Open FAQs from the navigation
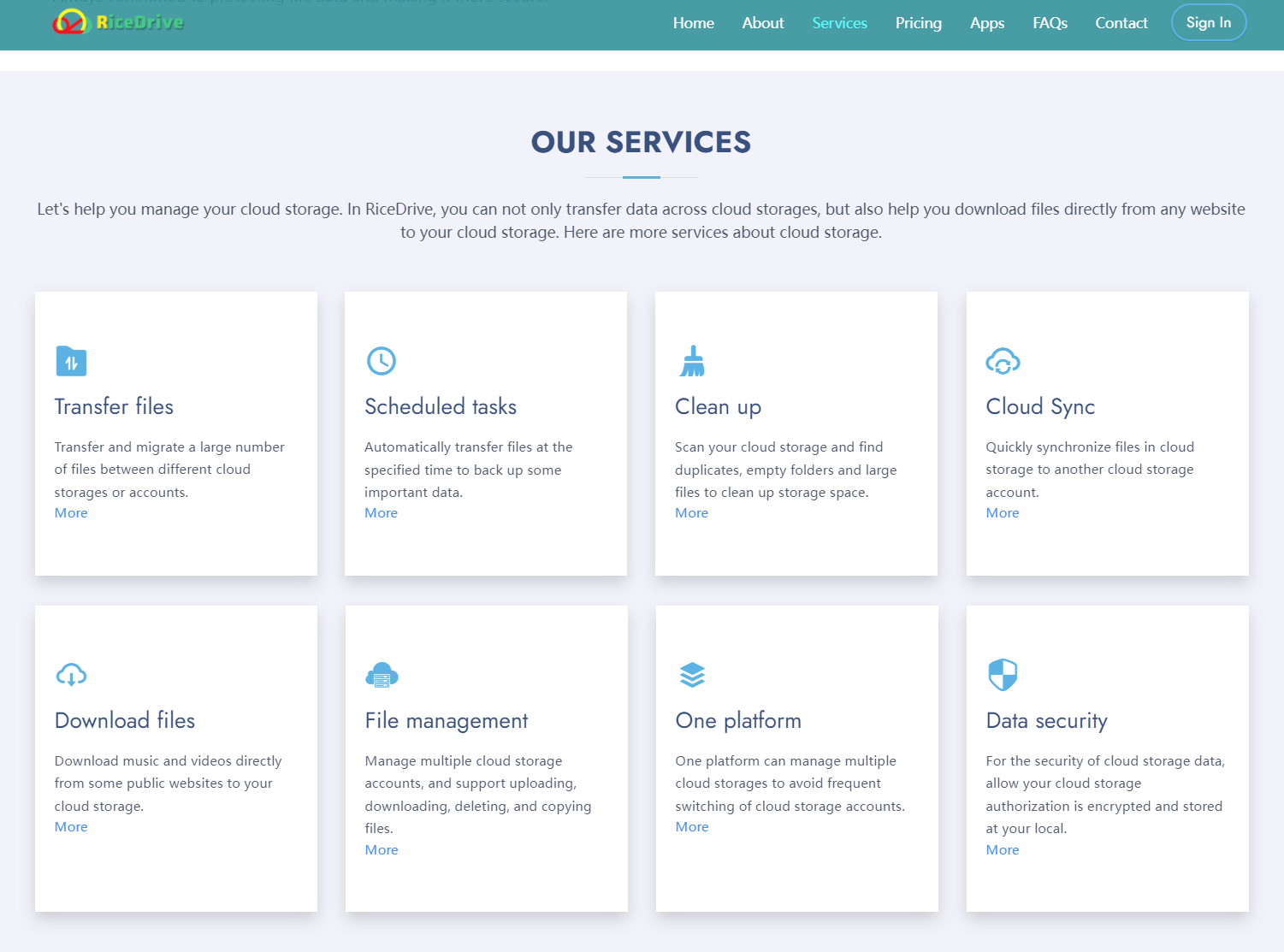 (1050, 23)
